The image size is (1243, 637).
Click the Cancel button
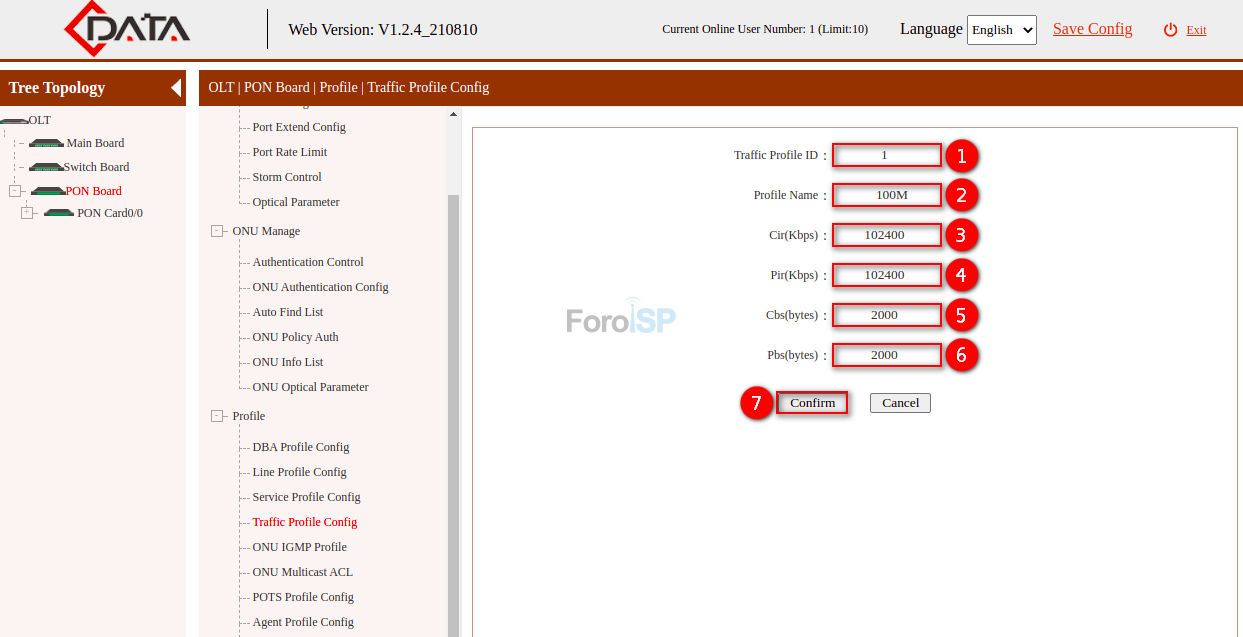click(899, 402)
